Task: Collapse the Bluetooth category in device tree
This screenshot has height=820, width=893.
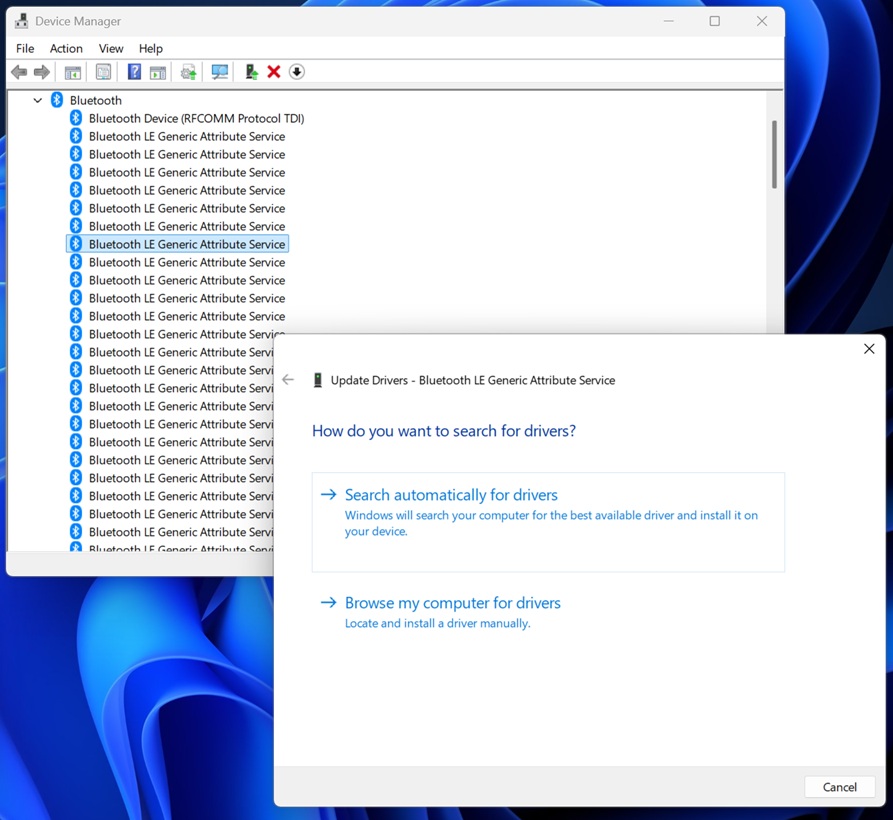Action: pyautogui.click(x=37, y=100)
